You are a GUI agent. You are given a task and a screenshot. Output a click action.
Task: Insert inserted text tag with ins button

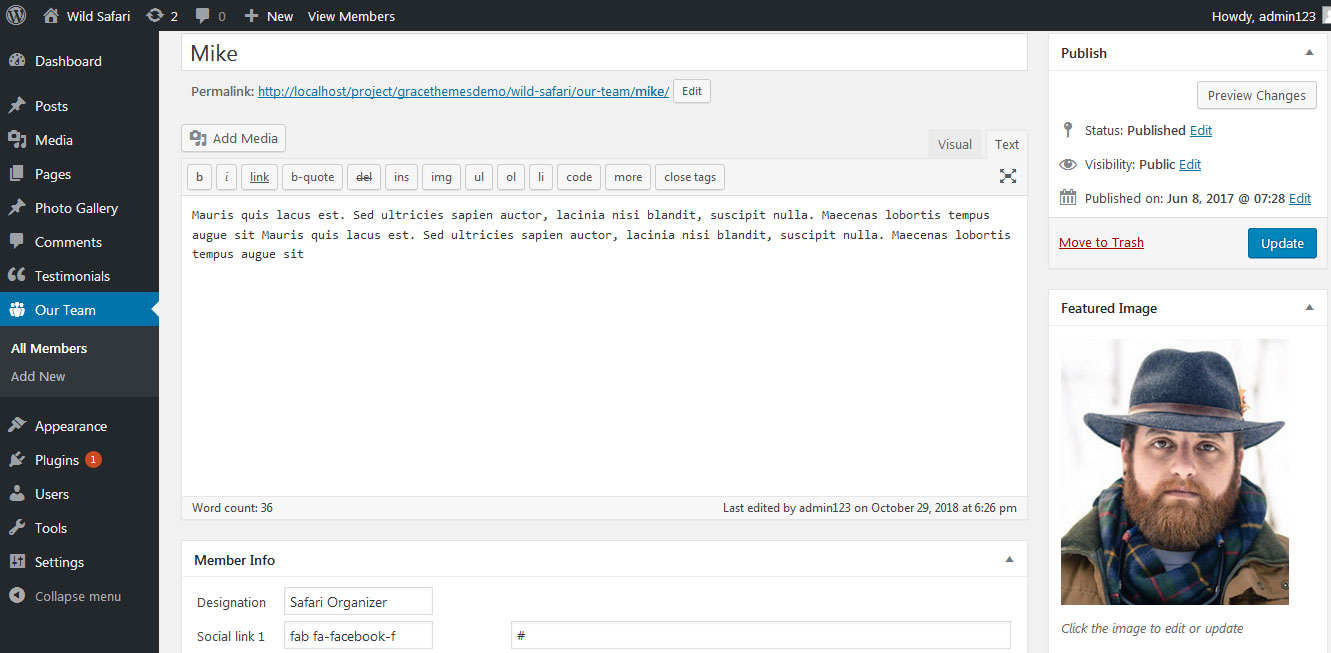tap(401, 177)
